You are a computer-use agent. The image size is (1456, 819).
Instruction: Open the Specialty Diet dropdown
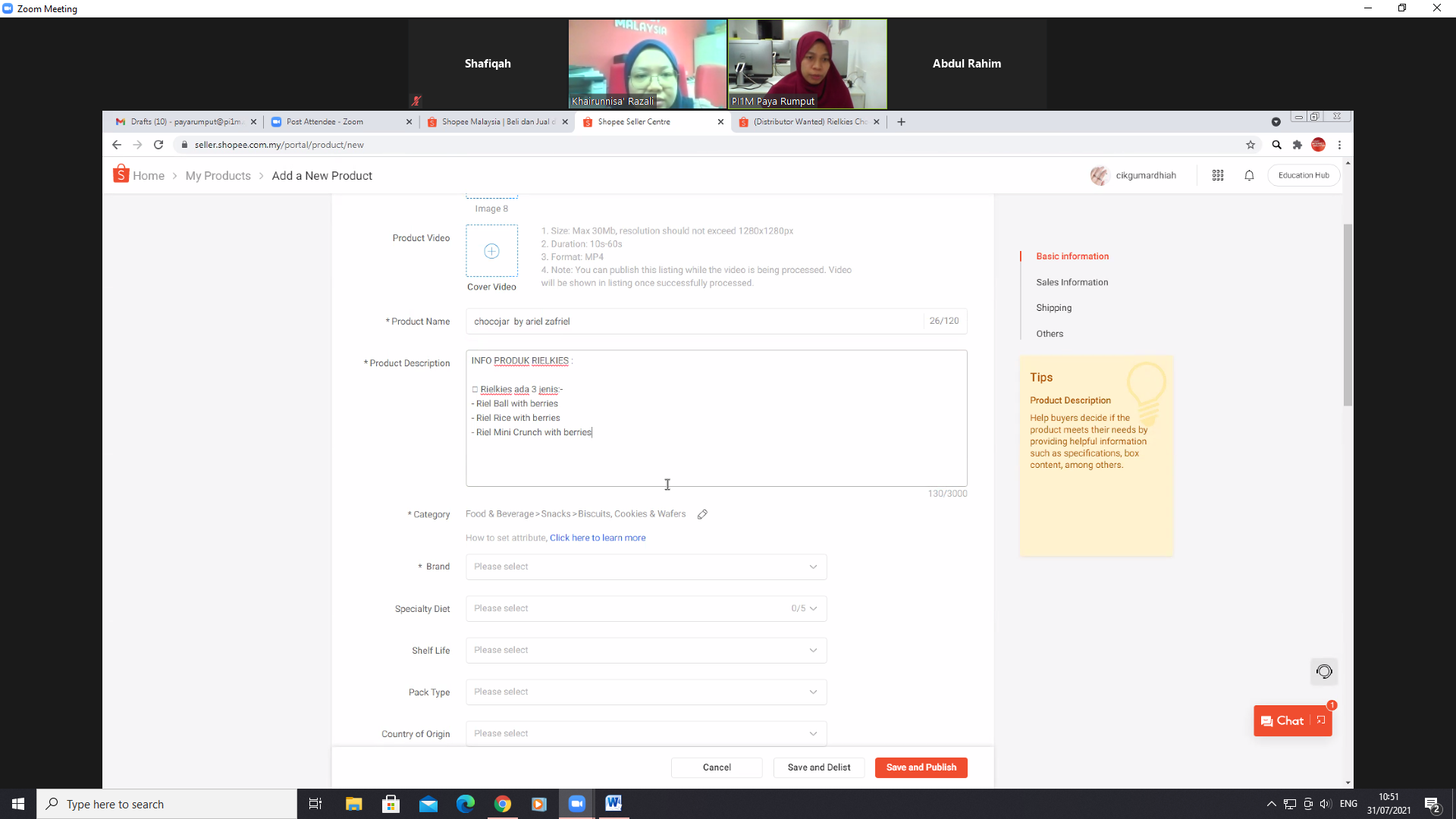click(646, 608)
